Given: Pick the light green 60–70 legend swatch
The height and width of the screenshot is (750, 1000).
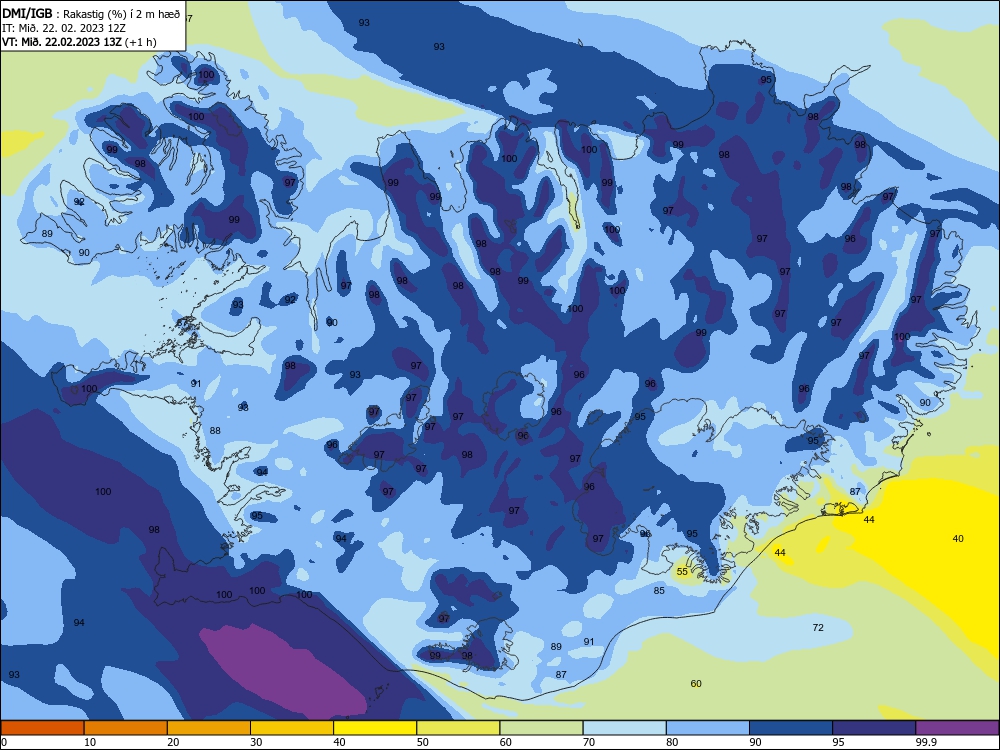Looking at the screenshot, I should [x=541, y=728].
